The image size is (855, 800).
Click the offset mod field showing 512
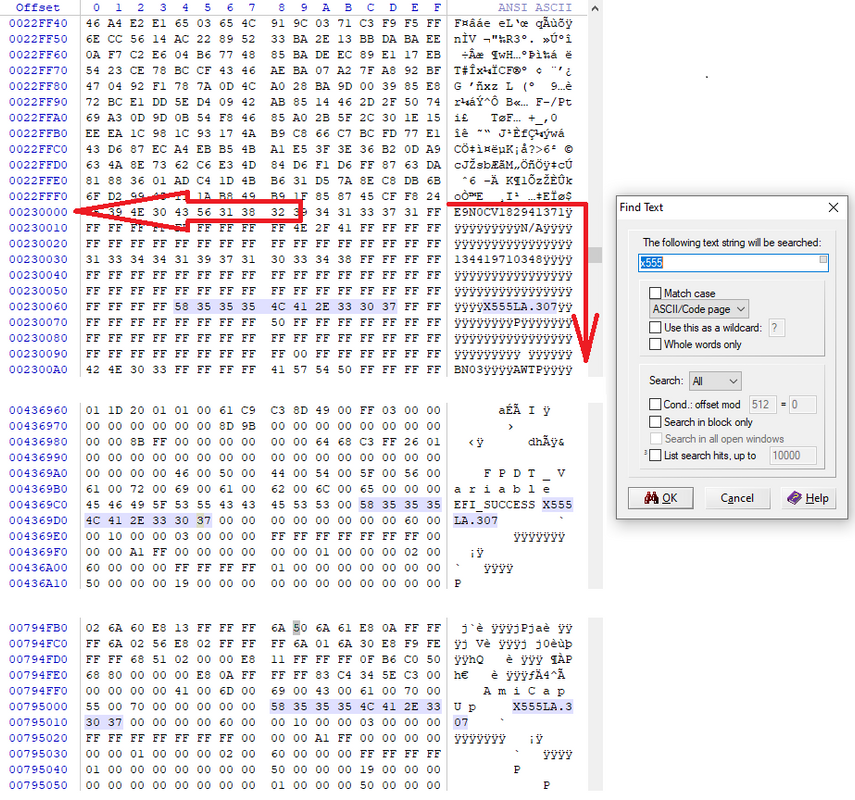click(762, 405)
